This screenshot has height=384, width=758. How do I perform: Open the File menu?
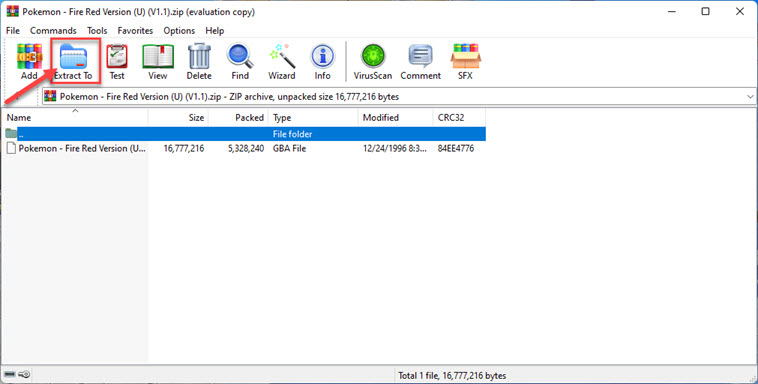tap(13, 30)
